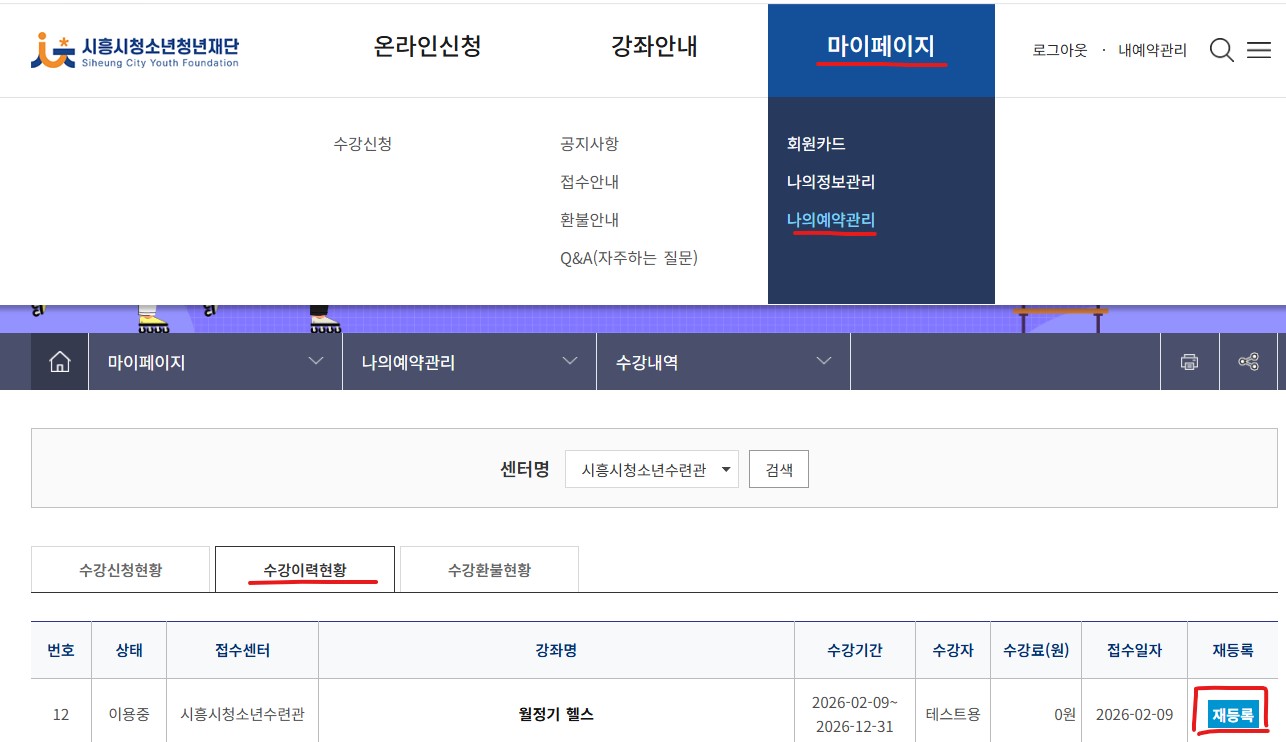Click the 접수일자 column header

(1135, 650)
